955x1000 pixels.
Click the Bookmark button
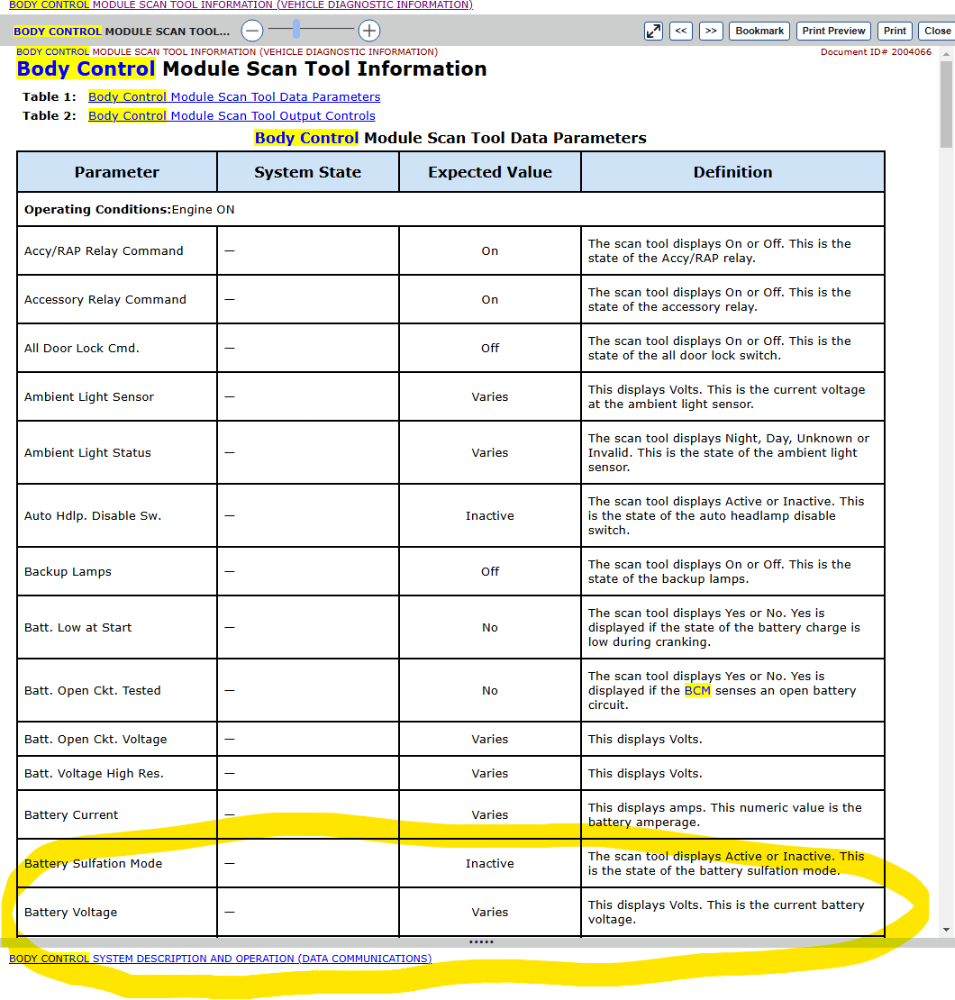coord(759,31)
